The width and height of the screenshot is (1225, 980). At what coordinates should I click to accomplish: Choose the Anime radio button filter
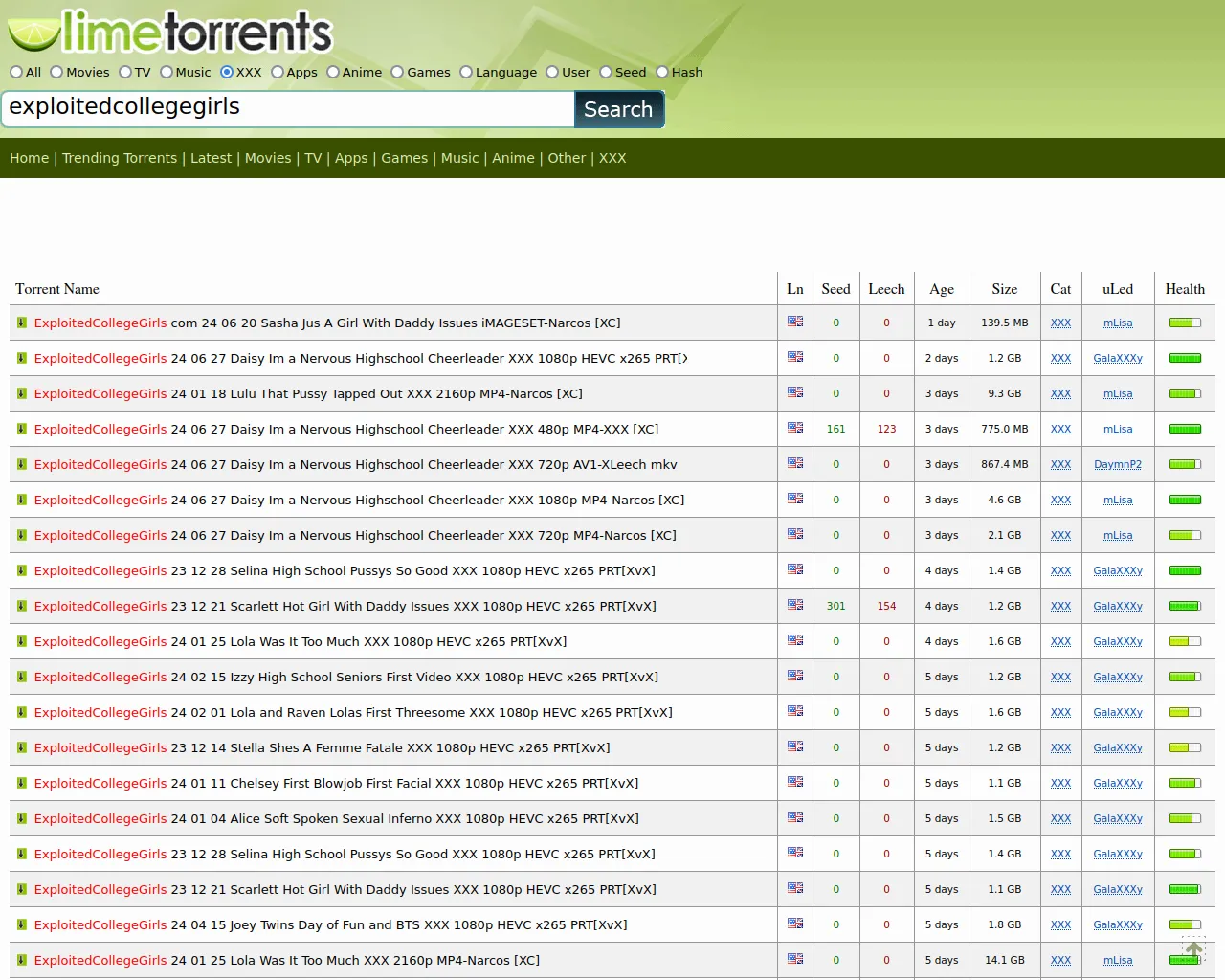333,72
